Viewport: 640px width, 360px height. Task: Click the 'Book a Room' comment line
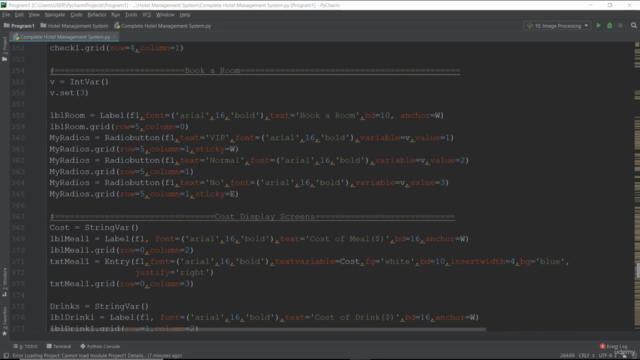point(255,71)
